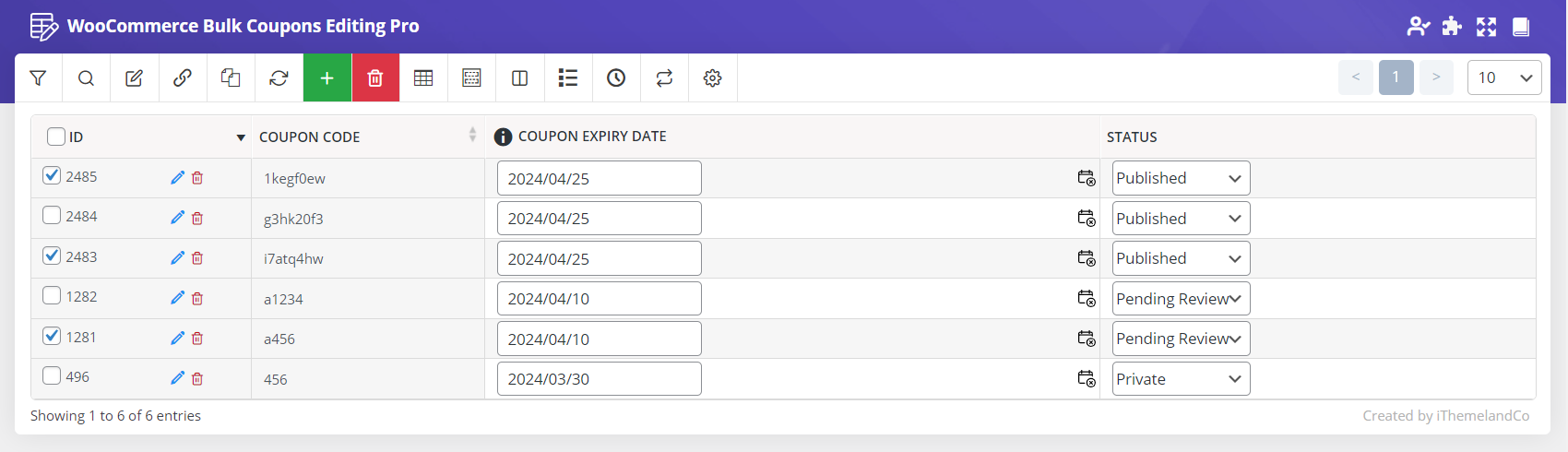Open the status dropdown for coupon a1234
The width and height of the screenshot is (1568, 452).
[x=1181, y=299]
